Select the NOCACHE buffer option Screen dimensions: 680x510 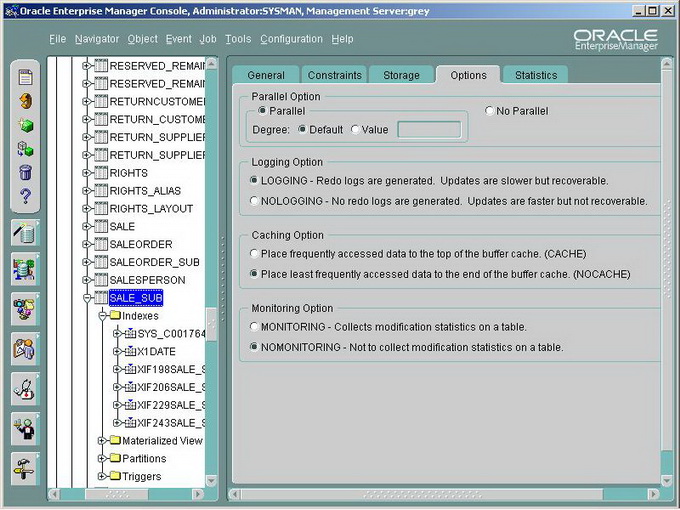[254, 274]
